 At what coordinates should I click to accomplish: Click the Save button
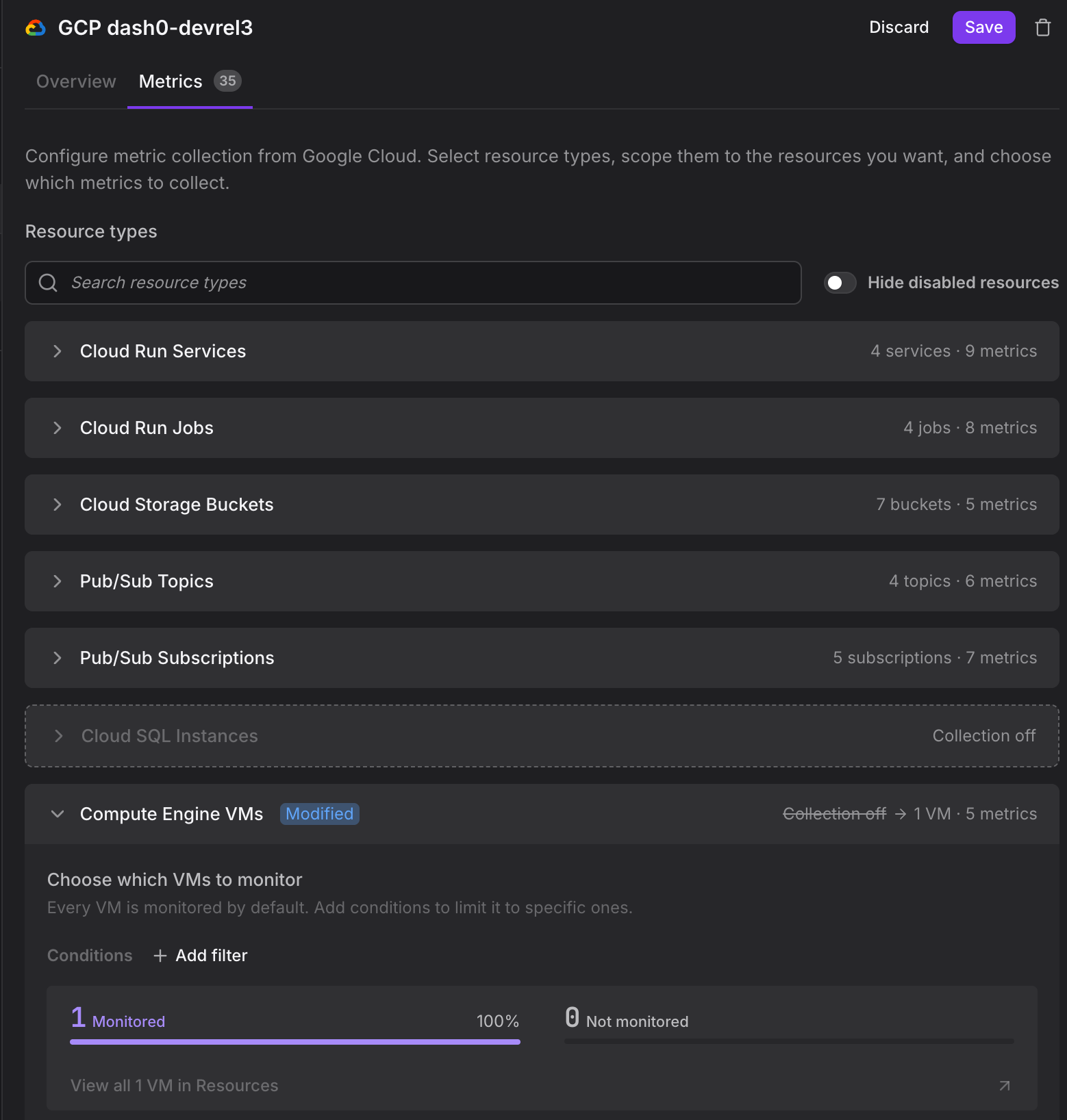(x=983, y=27)
